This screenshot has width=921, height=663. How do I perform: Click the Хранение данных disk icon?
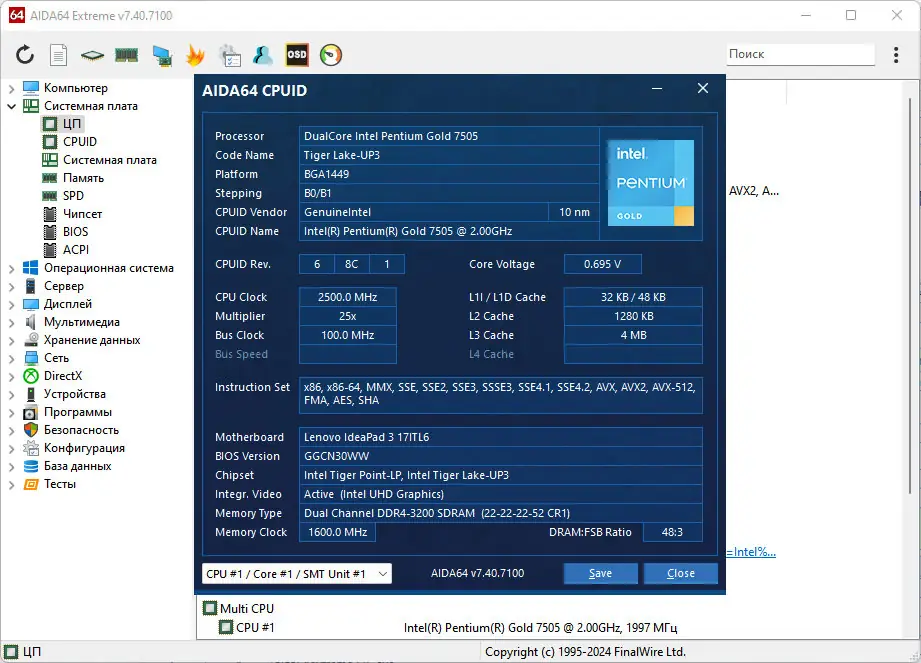pyautogui.click(x=31, y=340)
